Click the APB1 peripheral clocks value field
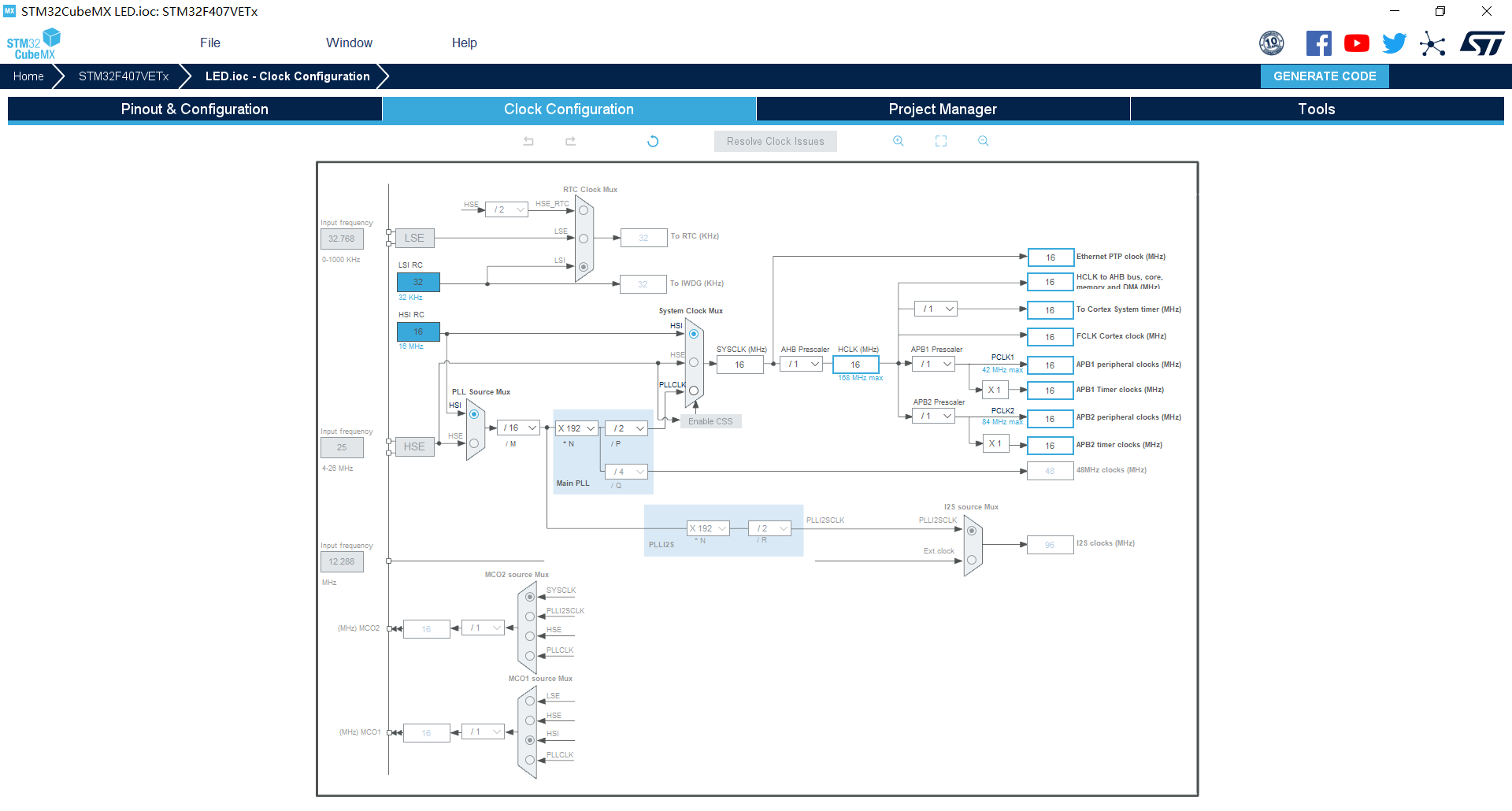Screen dimensions: 1512x811 pos(1051,365)
